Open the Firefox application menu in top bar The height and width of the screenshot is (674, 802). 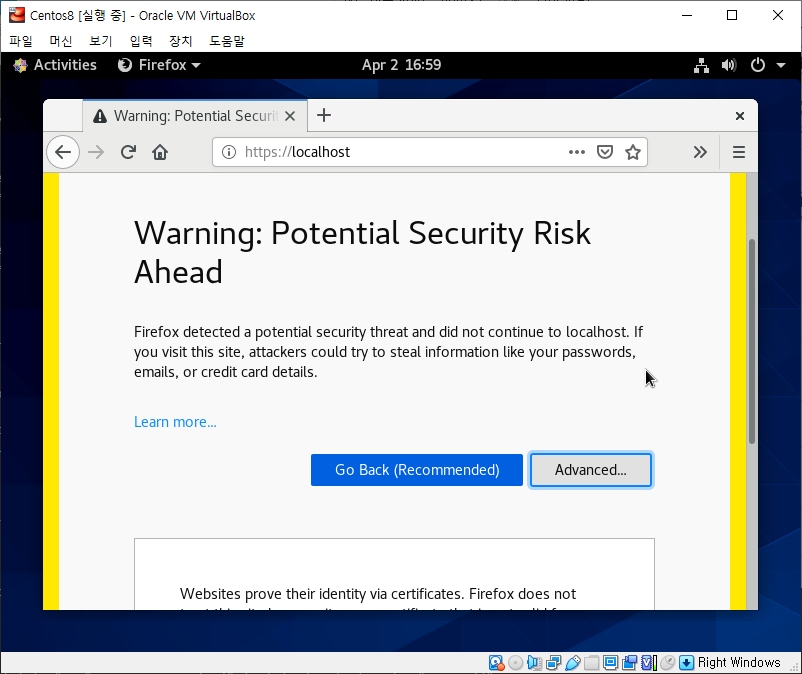[159, 65]
